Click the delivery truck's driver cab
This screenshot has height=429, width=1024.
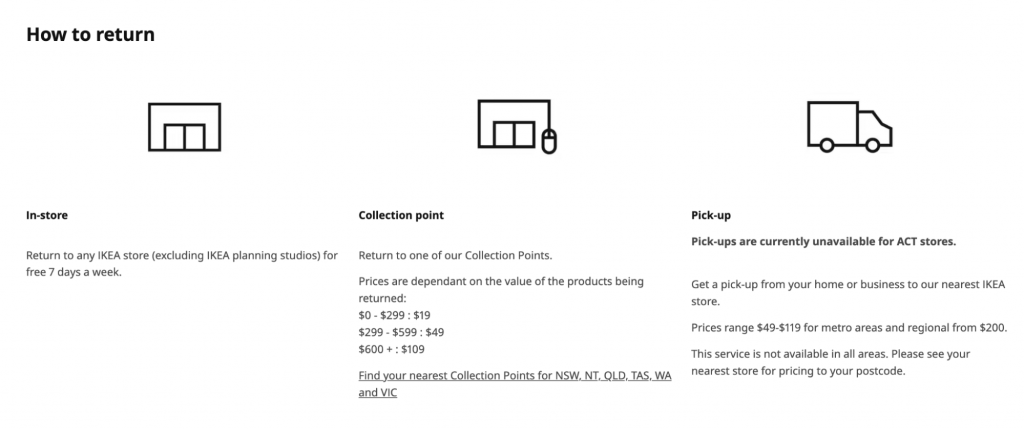[x=876, y=128]
